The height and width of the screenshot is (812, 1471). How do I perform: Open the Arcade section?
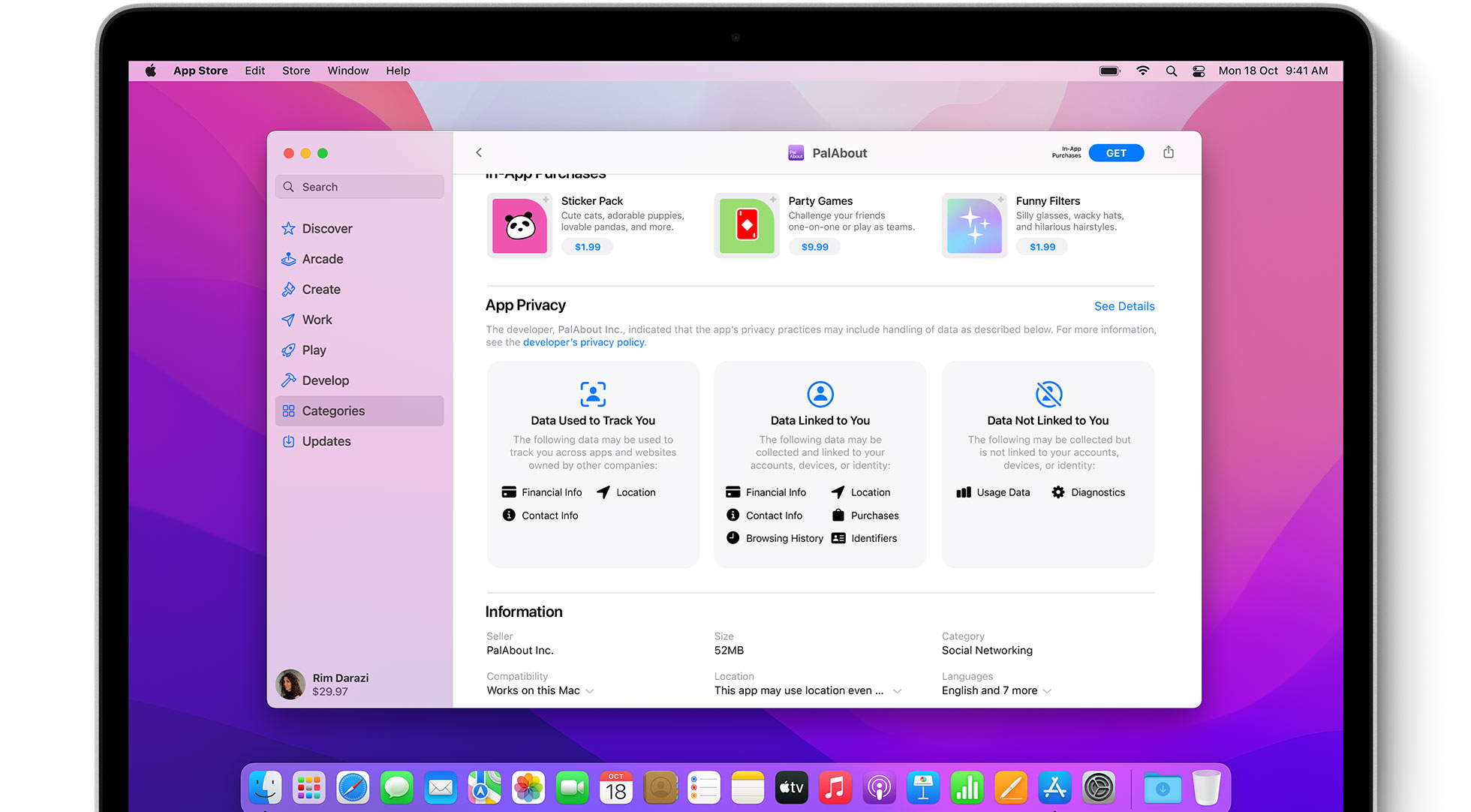[x=322, y=259]
